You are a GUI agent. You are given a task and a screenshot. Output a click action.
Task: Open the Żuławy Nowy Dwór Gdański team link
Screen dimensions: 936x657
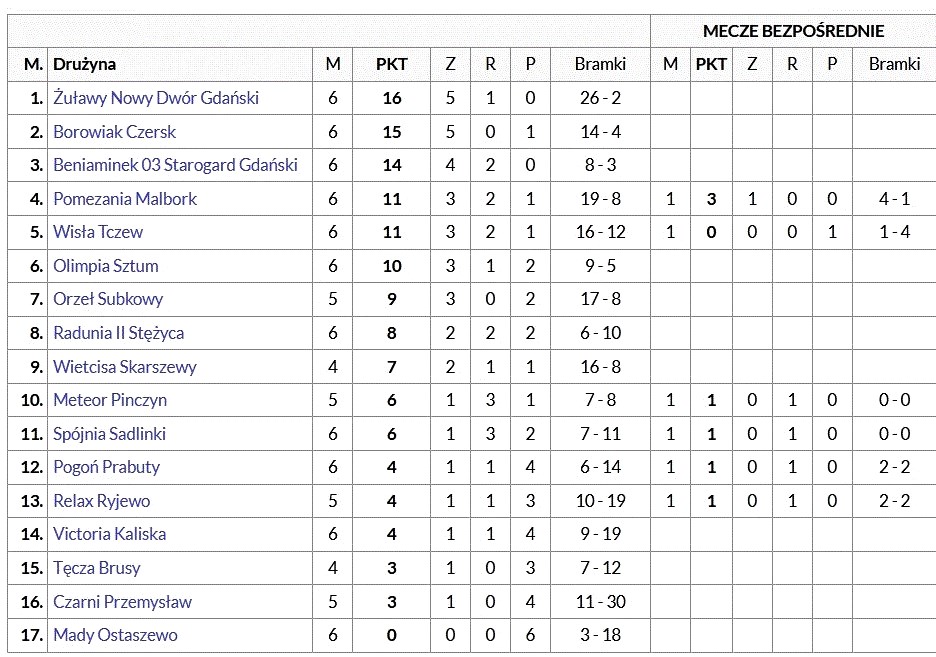pyautogui.click(x=156, y=98)
